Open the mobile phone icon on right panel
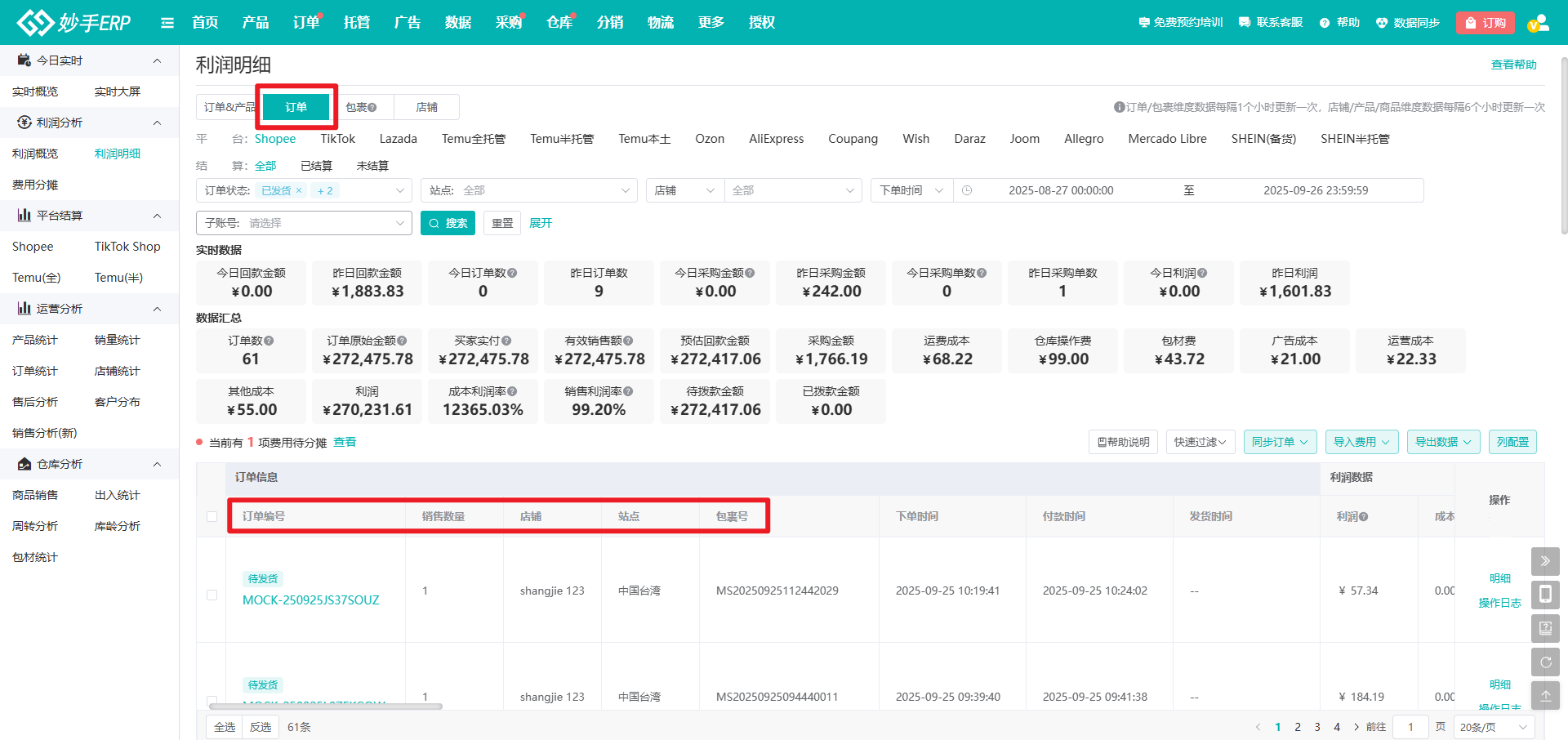The image size is (1568, 740). [x=1545, y=595]
